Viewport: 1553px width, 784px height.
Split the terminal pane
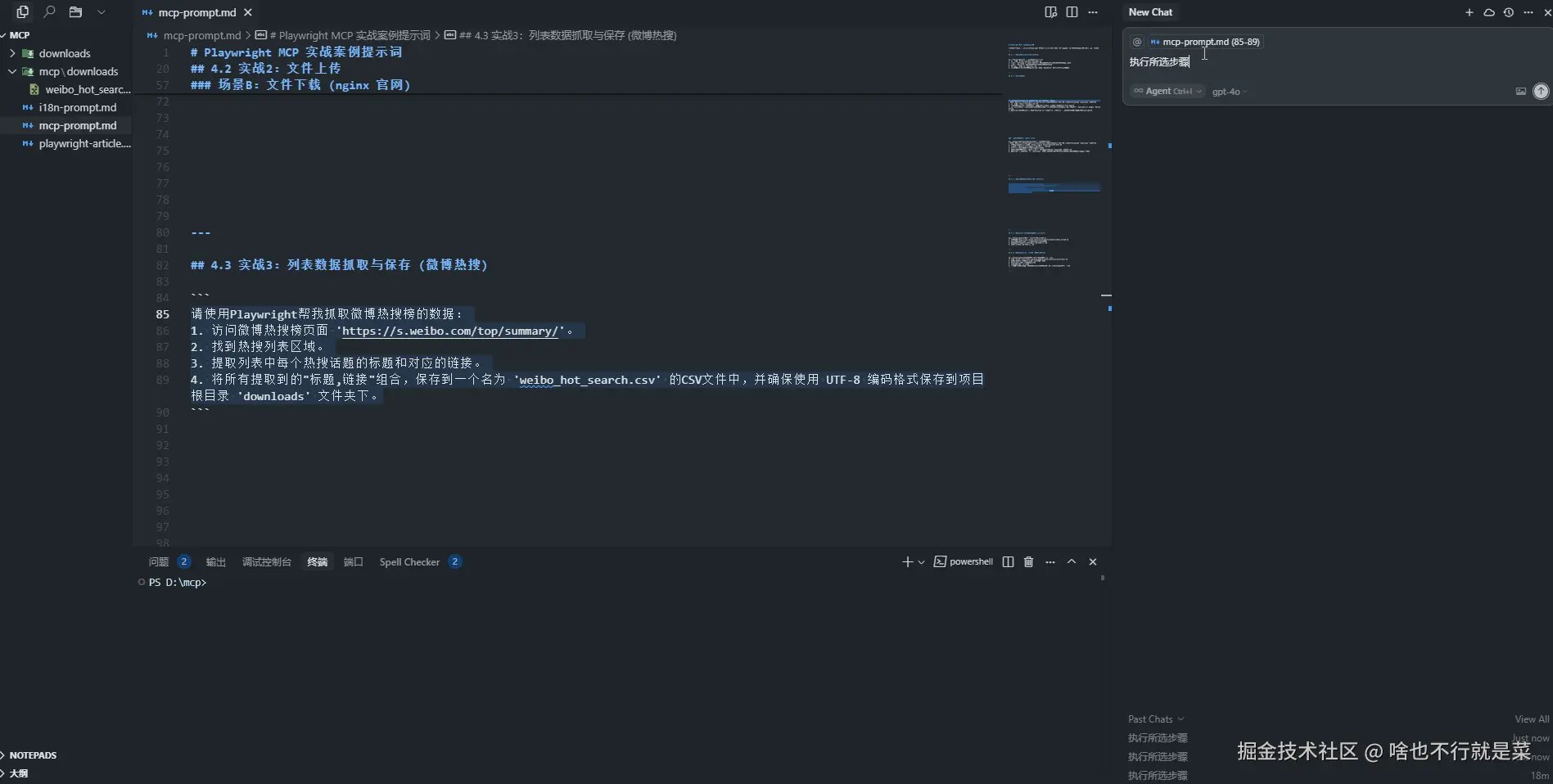coord(1008,561)
